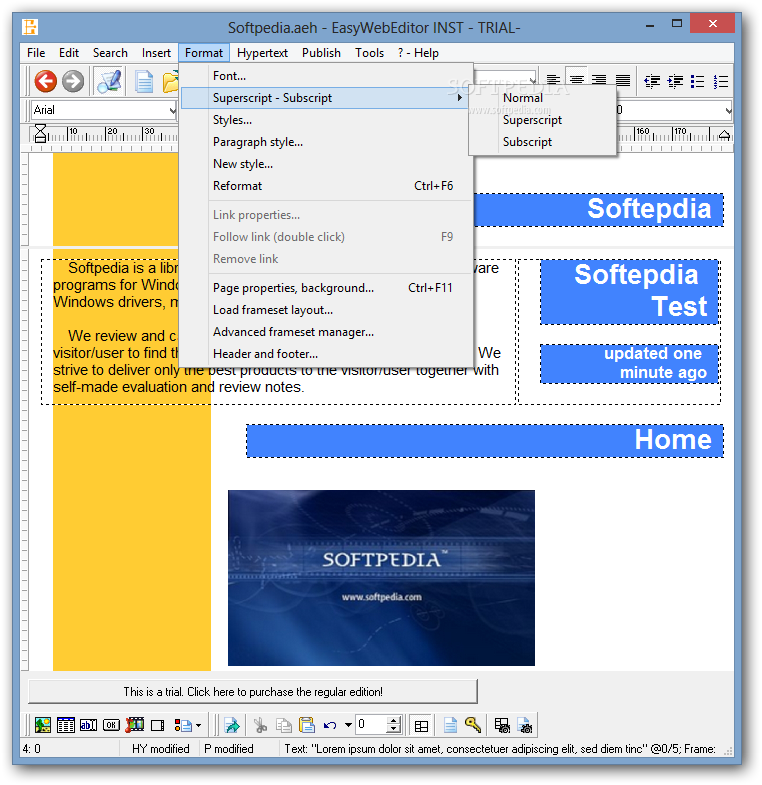The image size is (762, 785).
Task: Expand the objects list dropdown arrow
Action: (199, 725)
